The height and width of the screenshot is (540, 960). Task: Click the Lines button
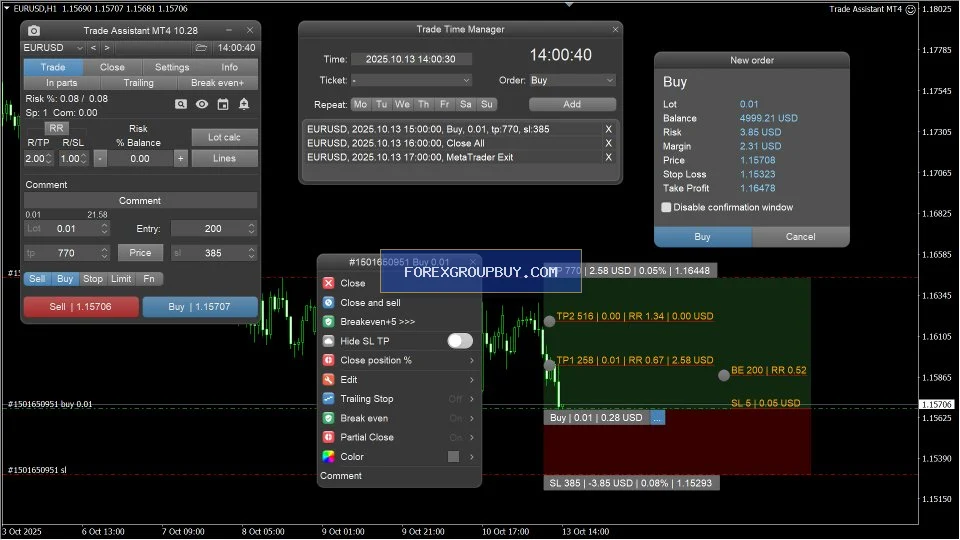tap(224, 159)
